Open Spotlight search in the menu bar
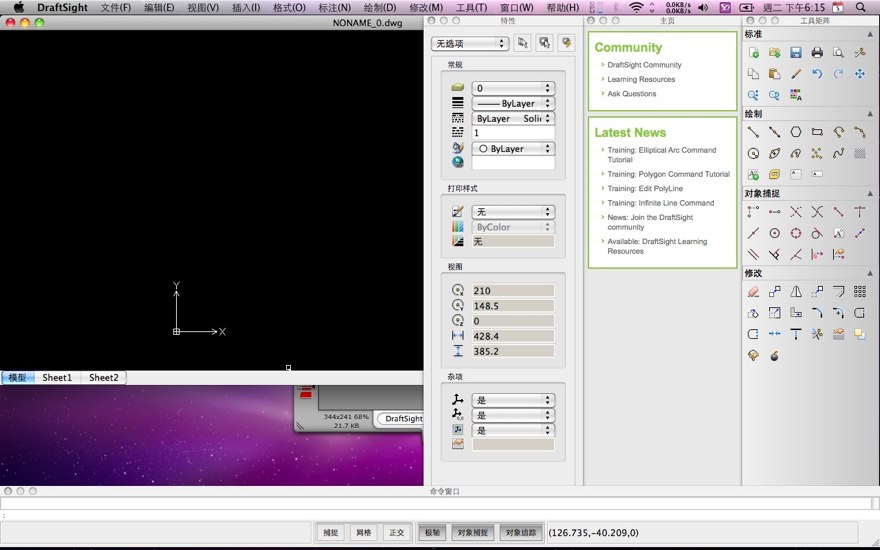This screenshot has width=880, height=550. click(861, 7)
